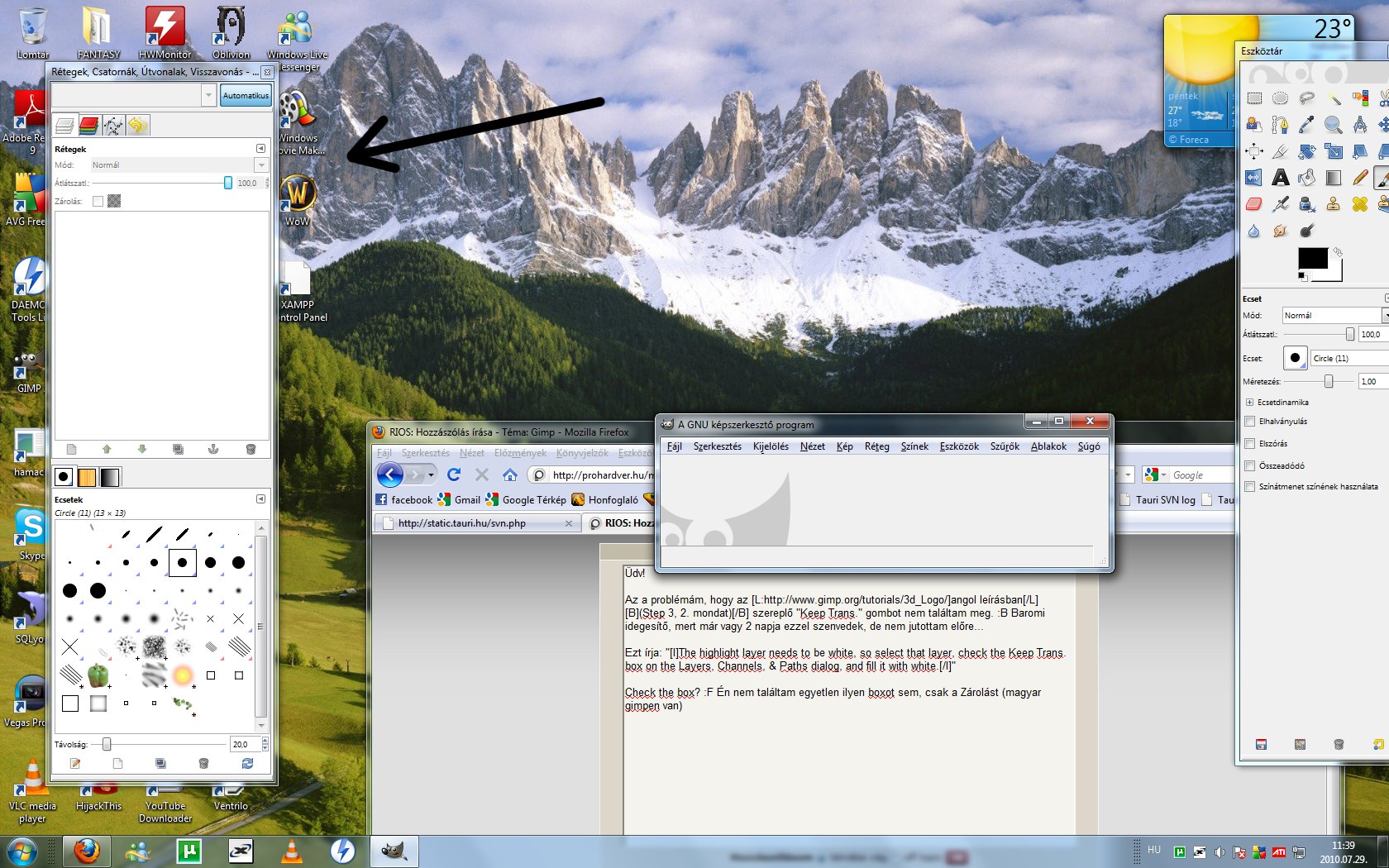Enable the Elszórás checkbox

pos(1250,444)
